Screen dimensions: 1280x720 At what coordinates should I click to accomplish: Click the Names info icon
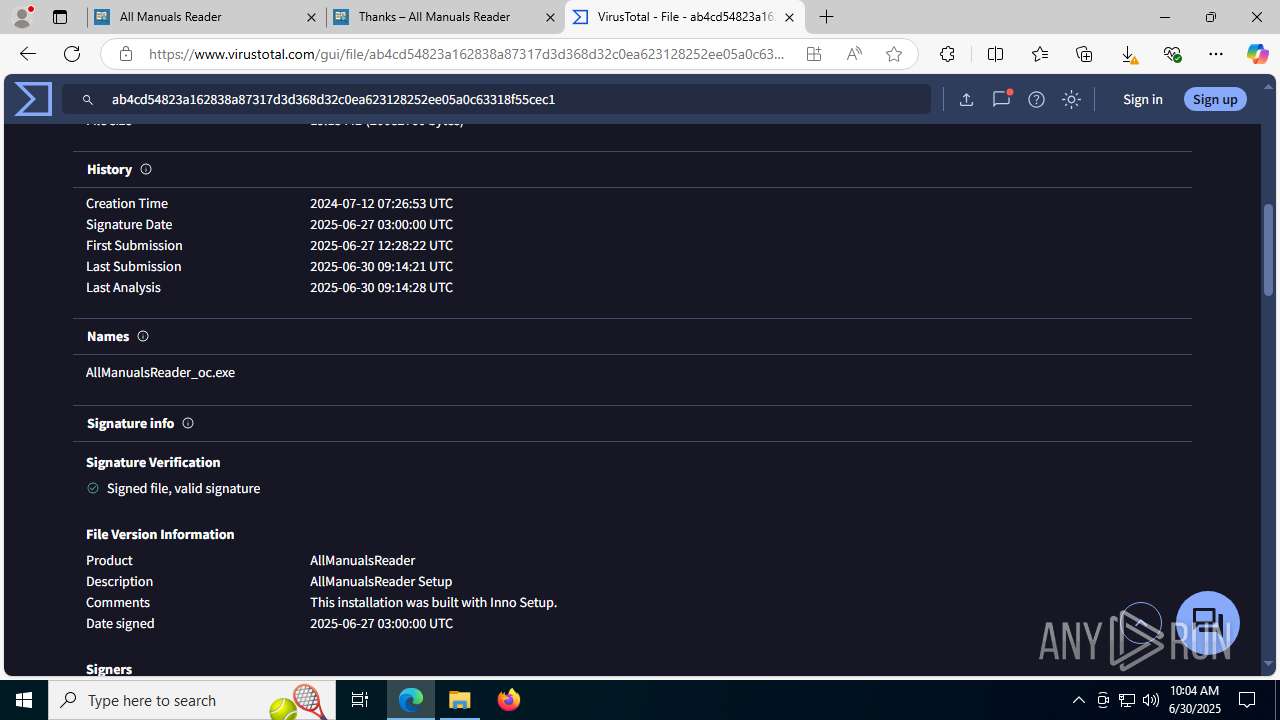coord(143,336)
